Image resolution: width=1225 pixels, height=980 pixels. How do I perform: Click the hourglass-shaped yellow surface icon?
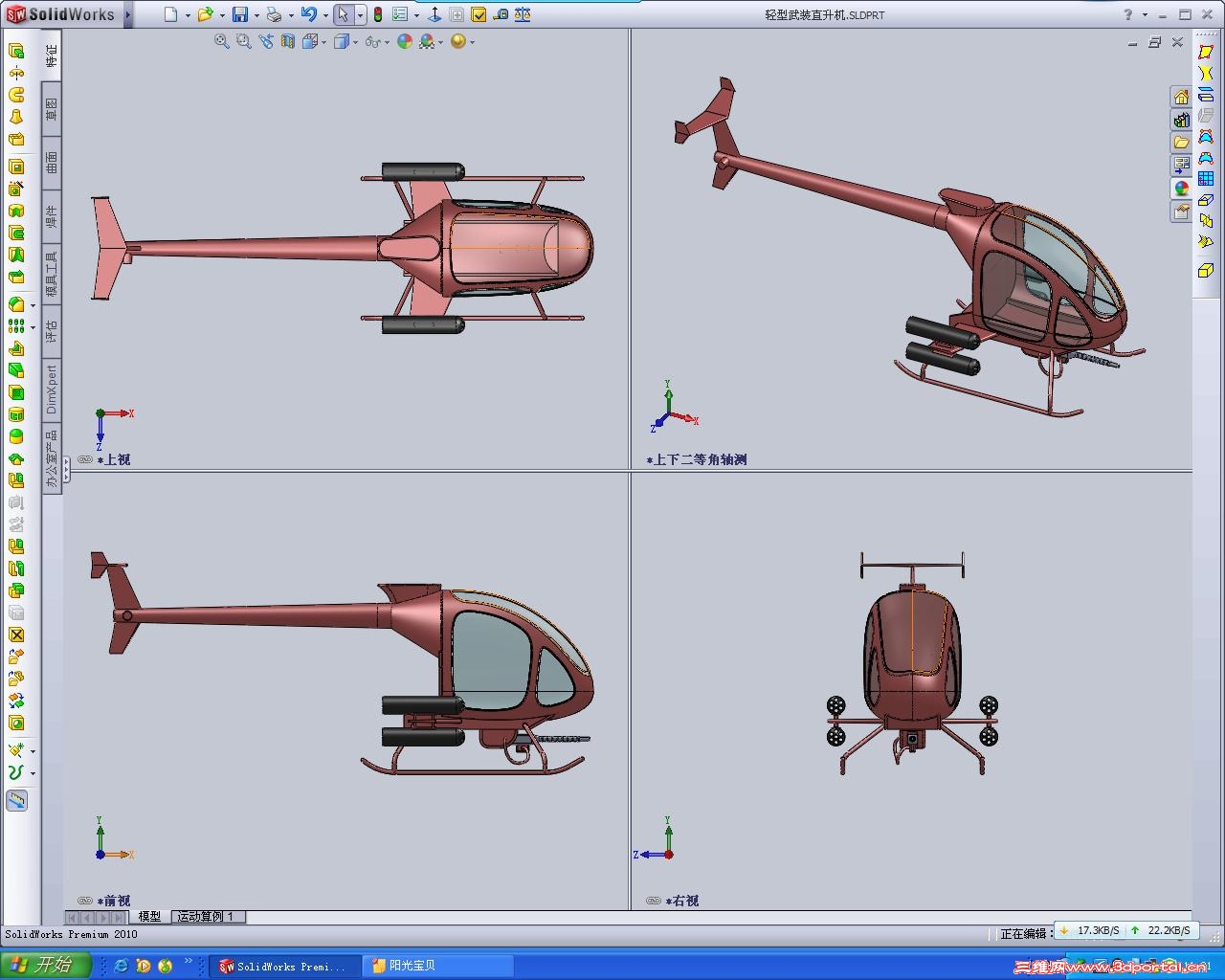1206,73
